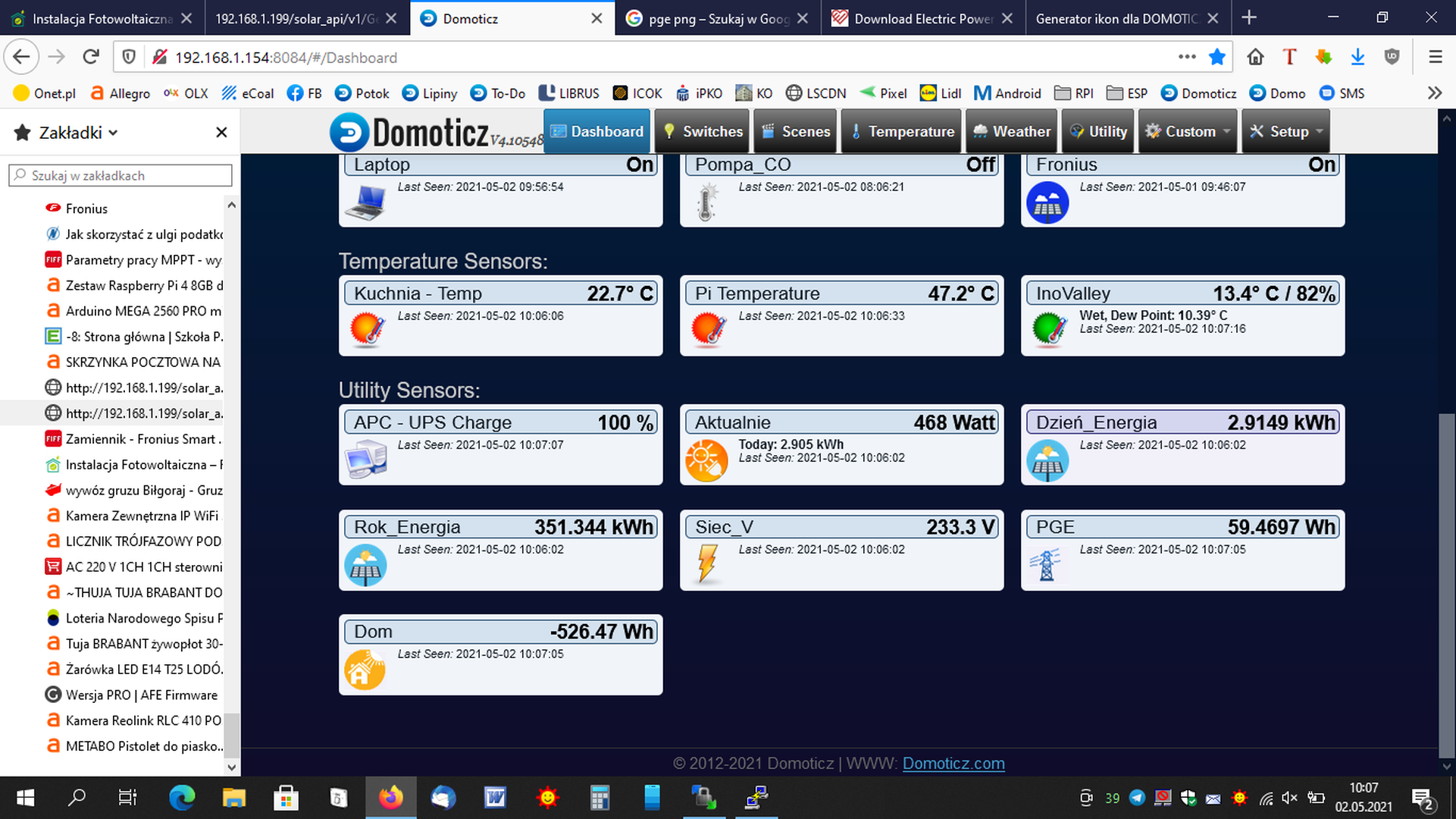Open the Fronius bookmark in sidebar
The width and height of the screenshot is (1456, 819).
pyautogui.click(x=86, y=209)
